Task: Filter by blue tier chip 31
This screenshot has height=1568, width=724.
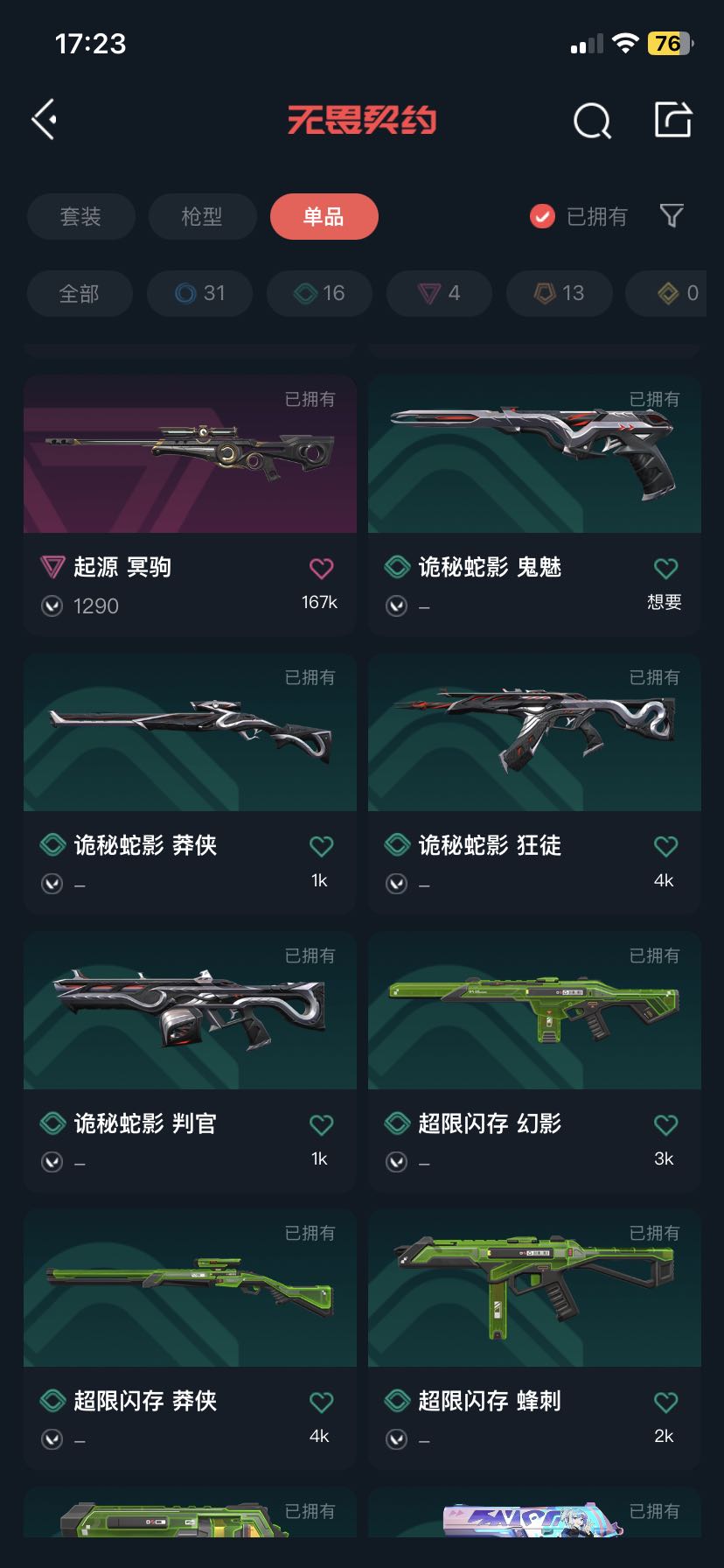Action: pyautogui.click(x=199, y=293)
